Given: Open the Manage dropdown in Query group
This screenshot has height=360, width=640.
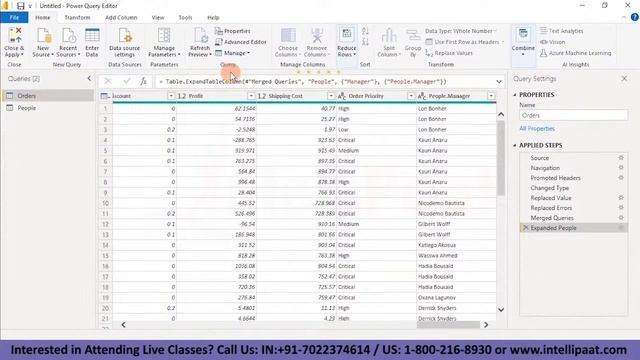Looking at the screenshot, I should tap(233, 53).
